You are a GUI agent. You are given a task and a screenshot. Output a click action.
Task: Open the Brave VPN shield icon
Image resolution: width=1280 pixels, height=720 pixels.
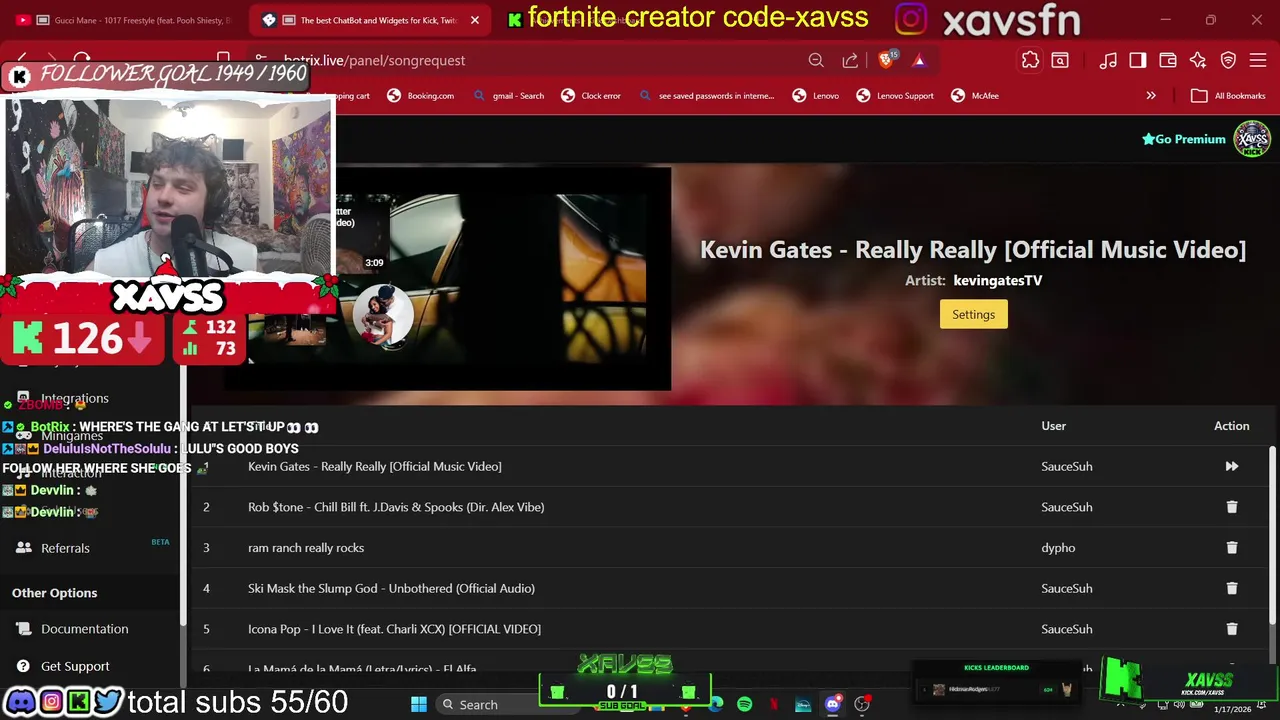click(1228, 60)
